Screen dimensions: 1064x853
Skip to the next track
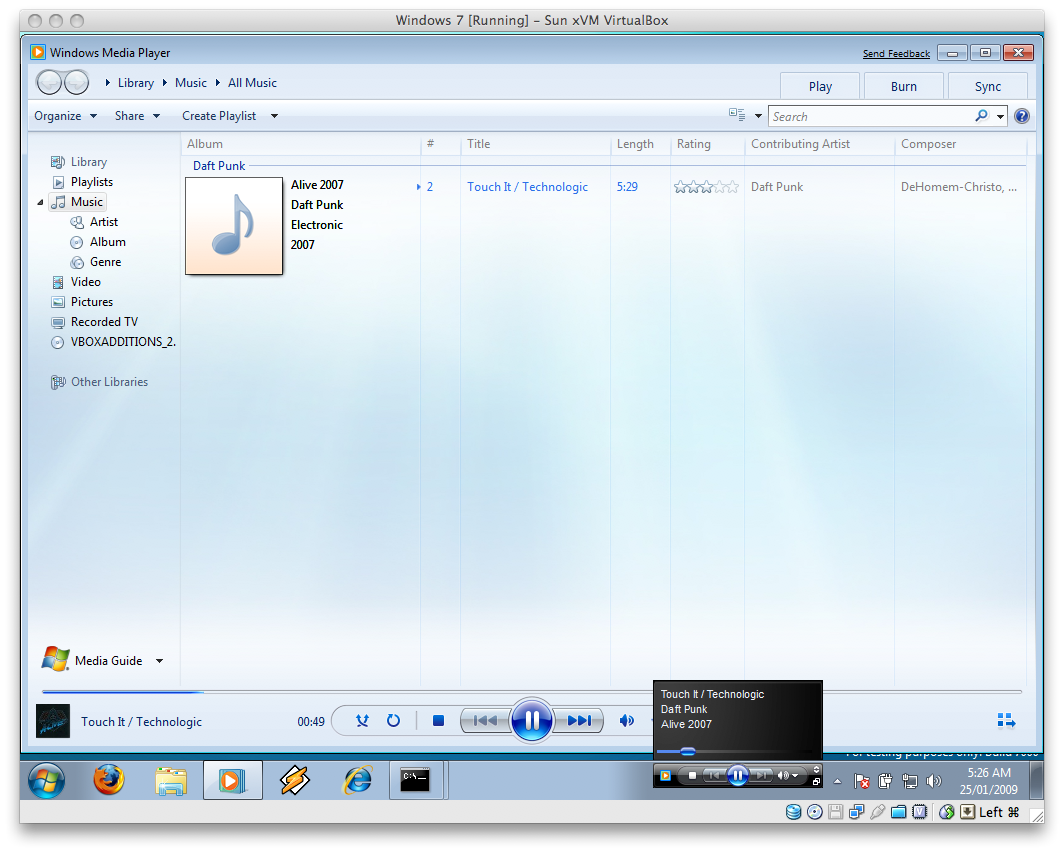(x=579, y=720)
